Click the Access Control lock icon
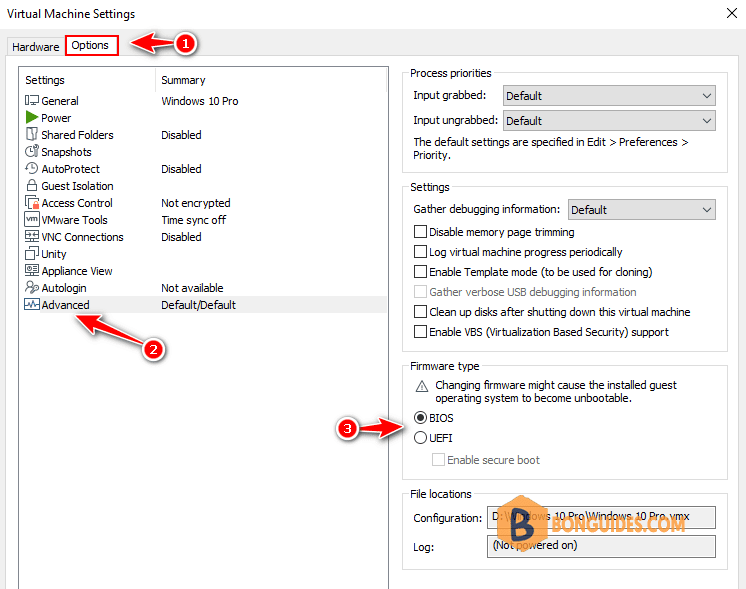 pyautogui.click(x=32, y=203)
